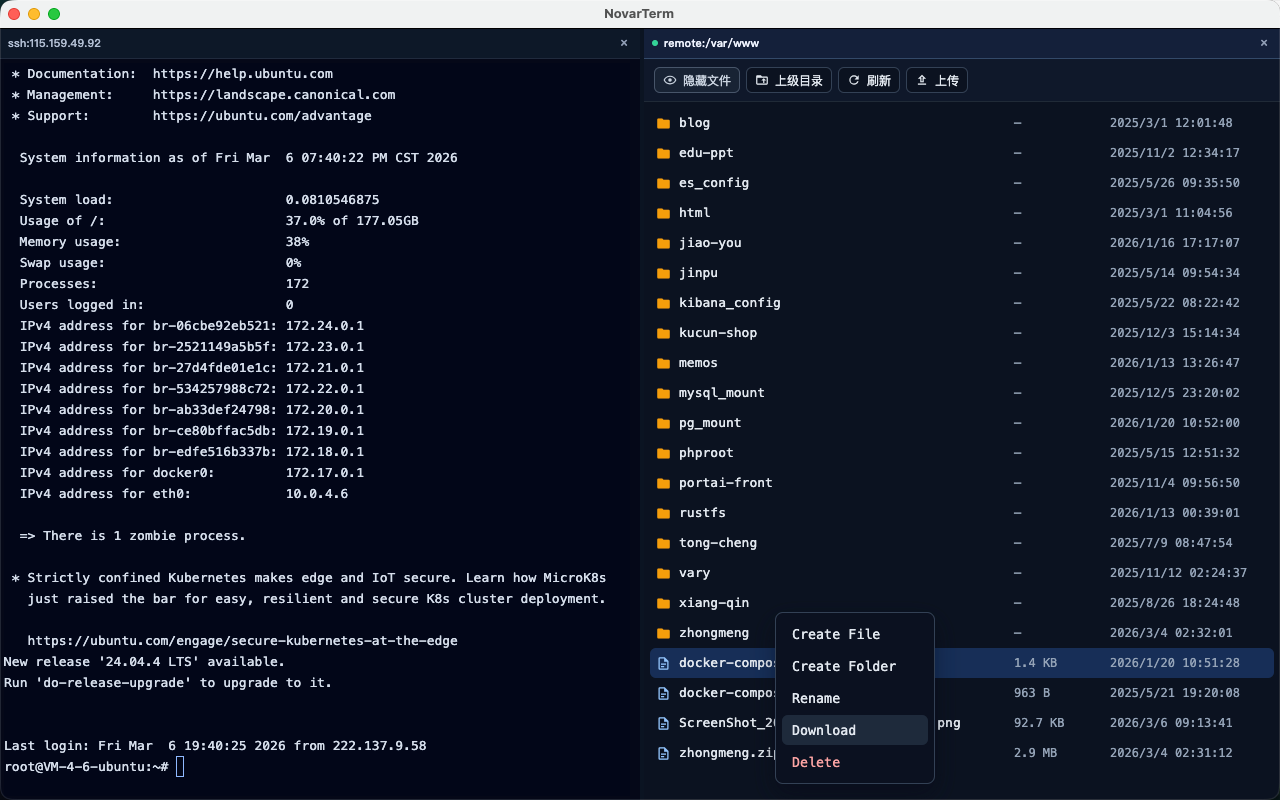Choose Delete in the context menu
This screenshot has width=1280, height=800.
[x=816, y=762]
